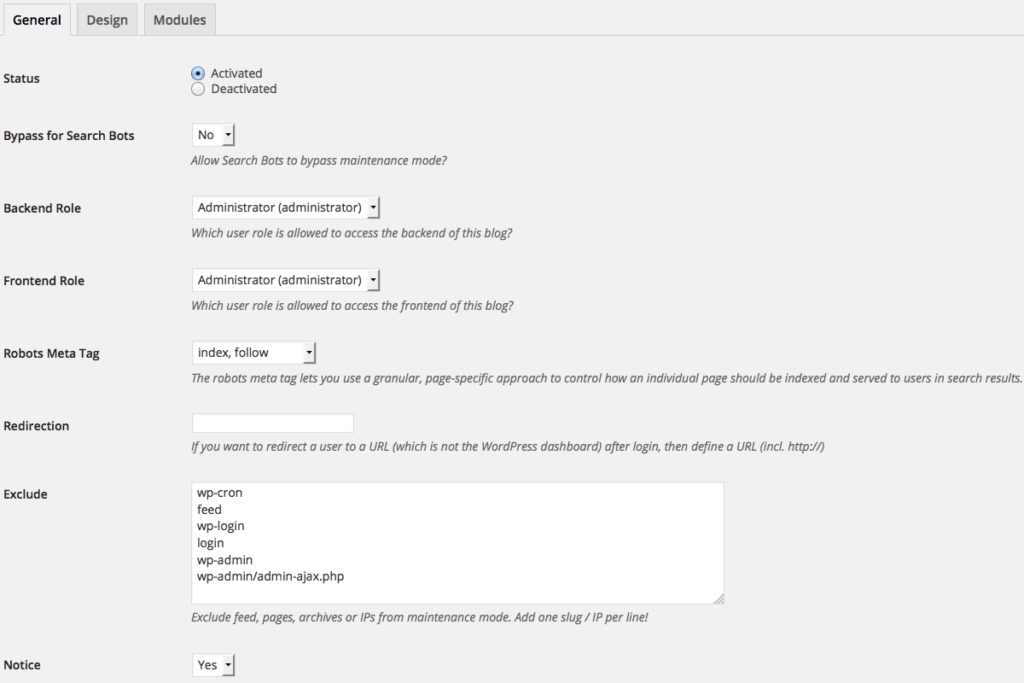Click the Deactivated label text

click(x=244, y=89)
